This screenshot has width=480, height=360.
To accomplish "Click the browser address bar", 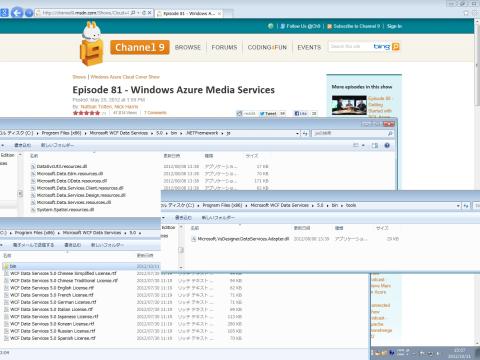I will 85,13.
